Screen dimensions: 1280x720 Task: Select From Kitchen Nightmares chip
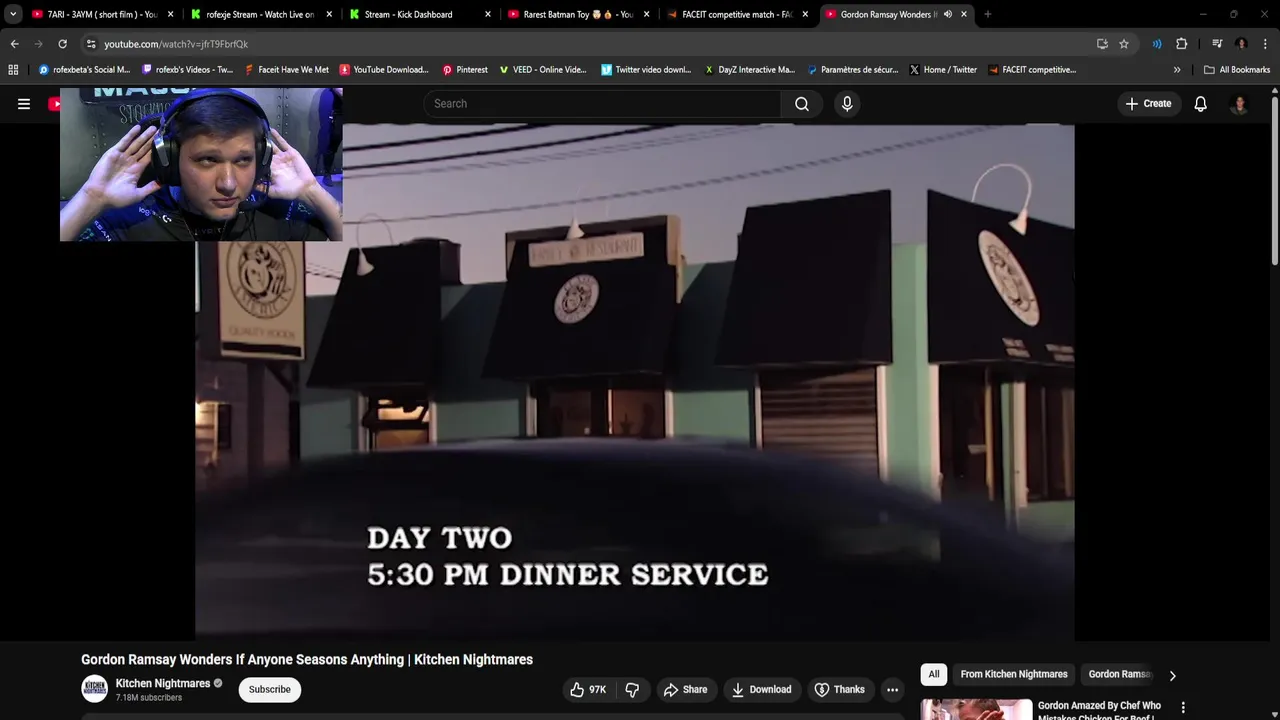(x=1014, y=675)
